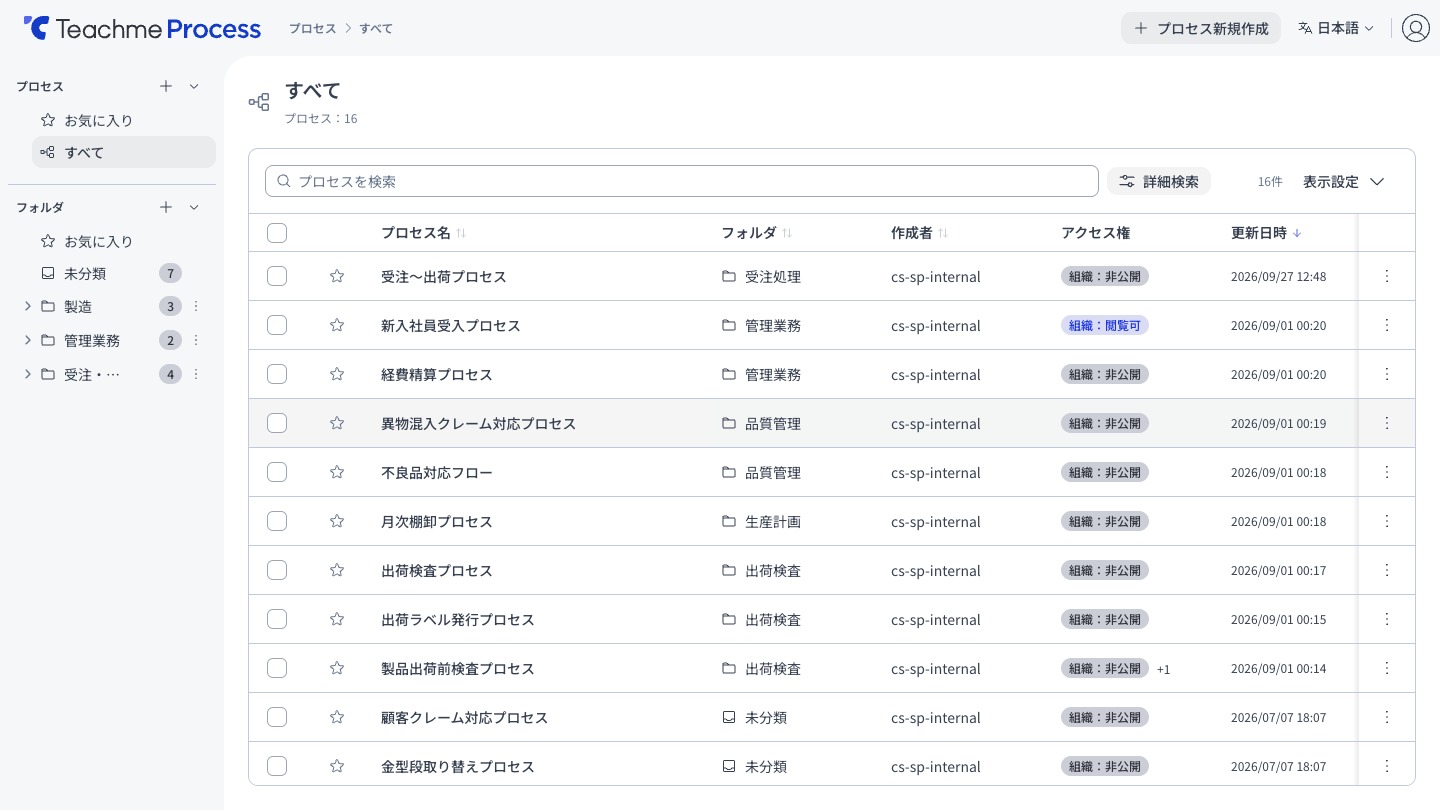Check the 受注〜出荷プロセス row checkbox
1440x810 pixels.
[x=277, y=276]
